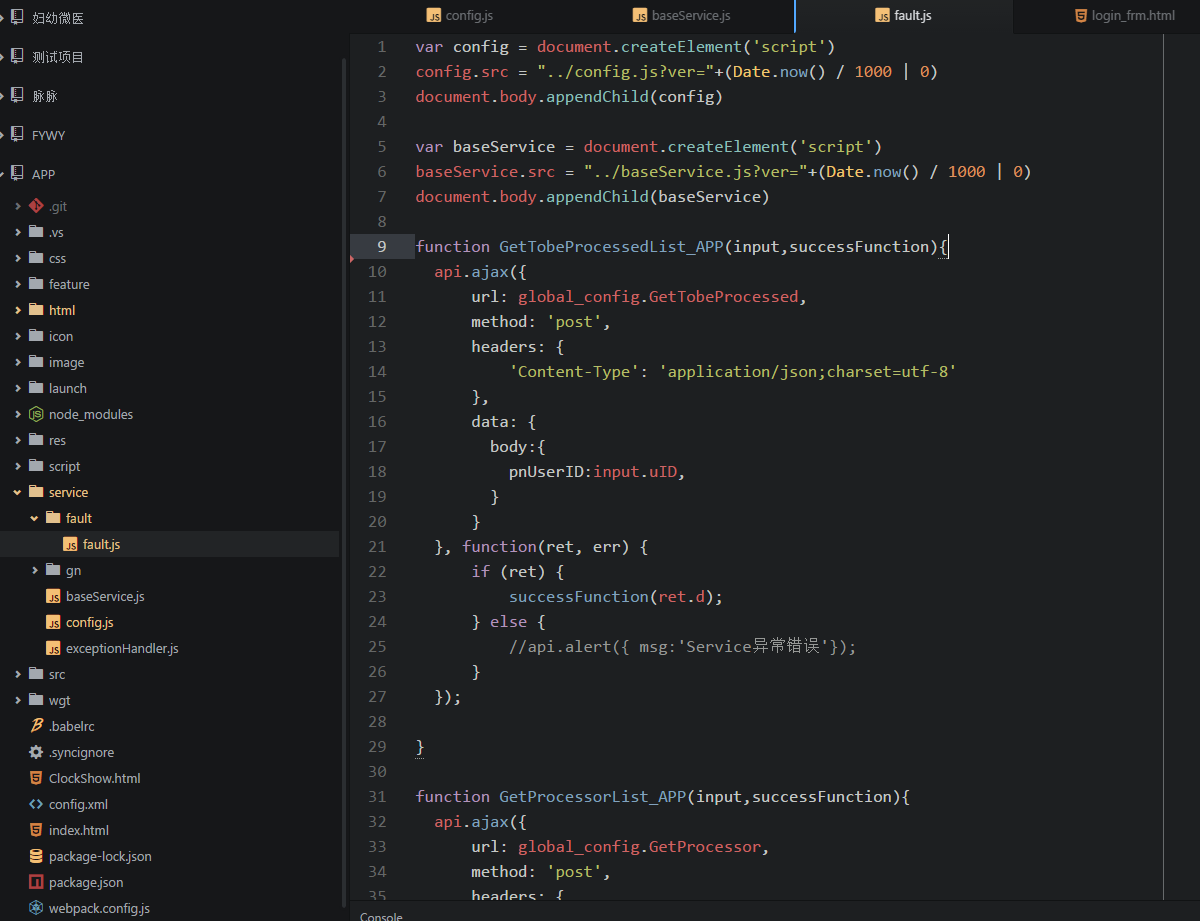The image size is (1200, 921).
Task: Click the project icon of 测试项目
Action: (x=16, y=56)
